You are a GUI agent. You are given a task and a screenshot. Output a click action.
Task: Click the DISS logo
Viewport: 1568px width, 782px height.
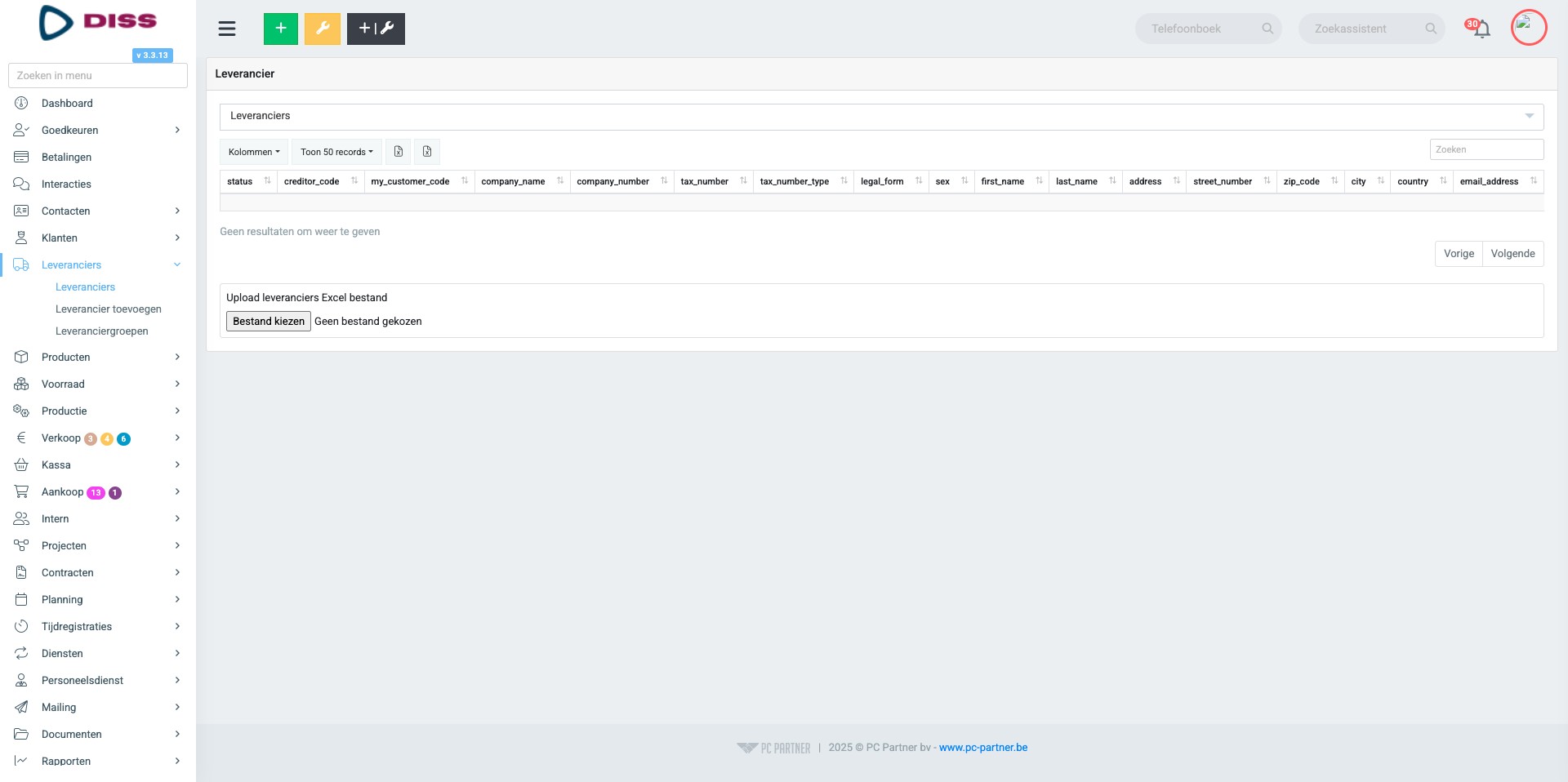point(98,23)
